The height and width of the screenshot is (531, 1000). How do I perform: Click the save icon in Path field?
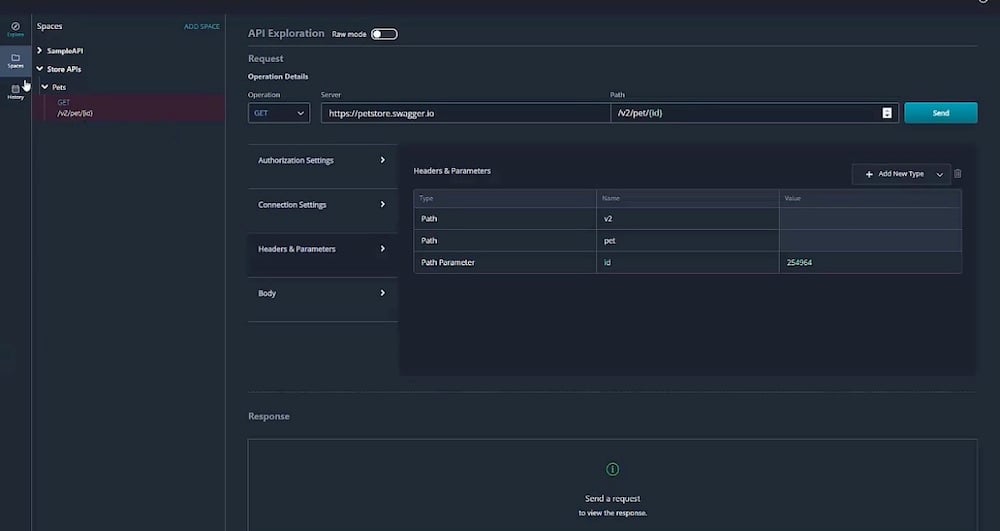tap(887, 113)
